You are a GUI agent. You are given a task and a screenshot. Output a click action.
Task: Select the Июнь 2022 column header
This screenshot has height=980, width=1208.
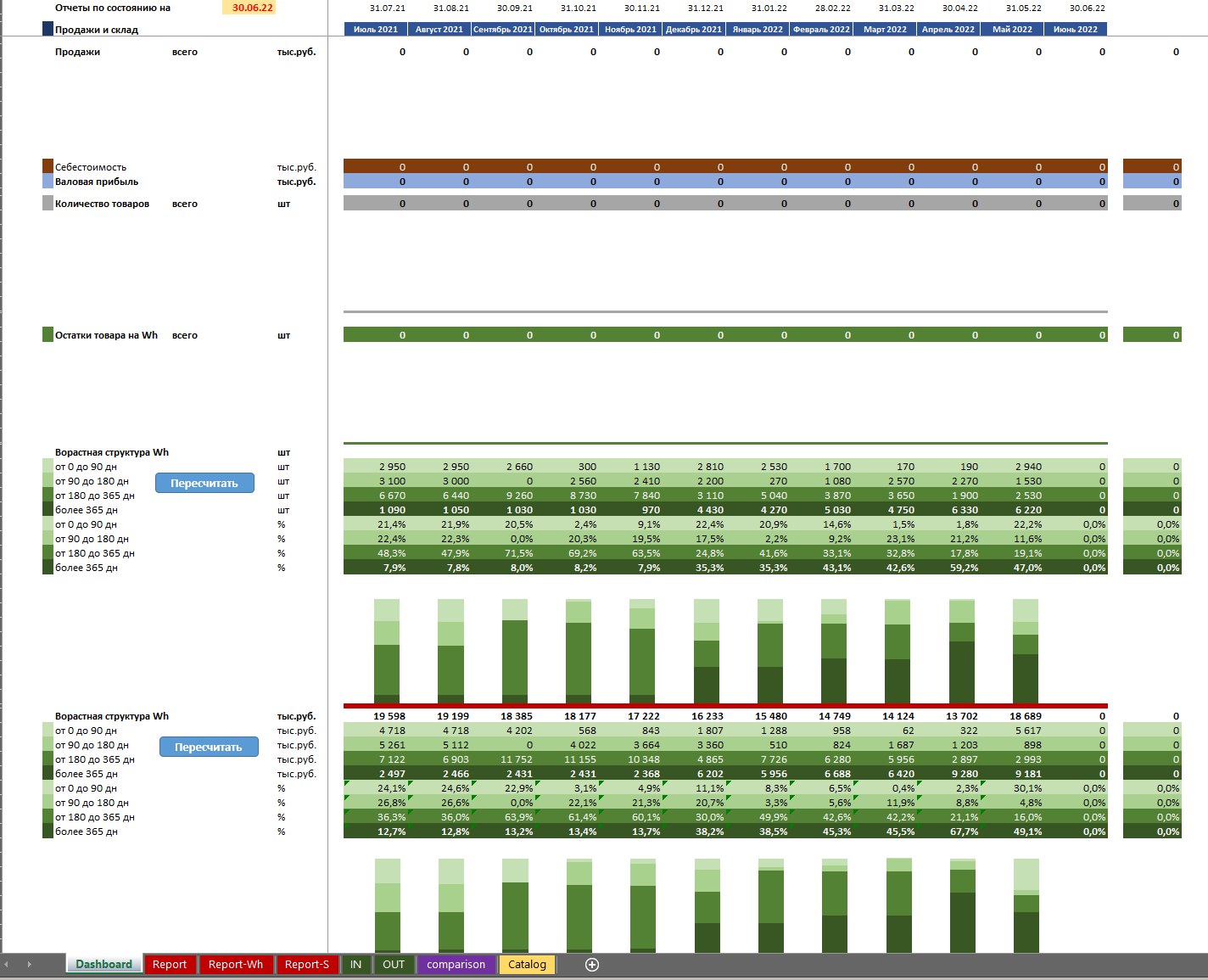[1075, 29]
